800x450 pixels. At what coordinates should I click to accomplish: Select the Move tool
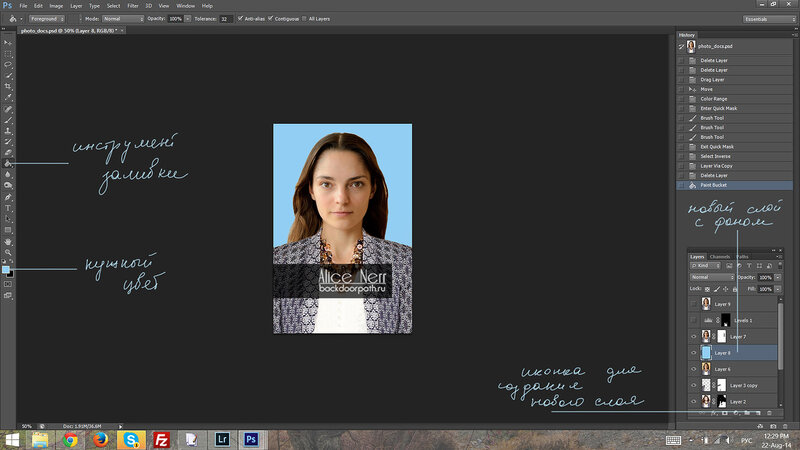(8, 43)
